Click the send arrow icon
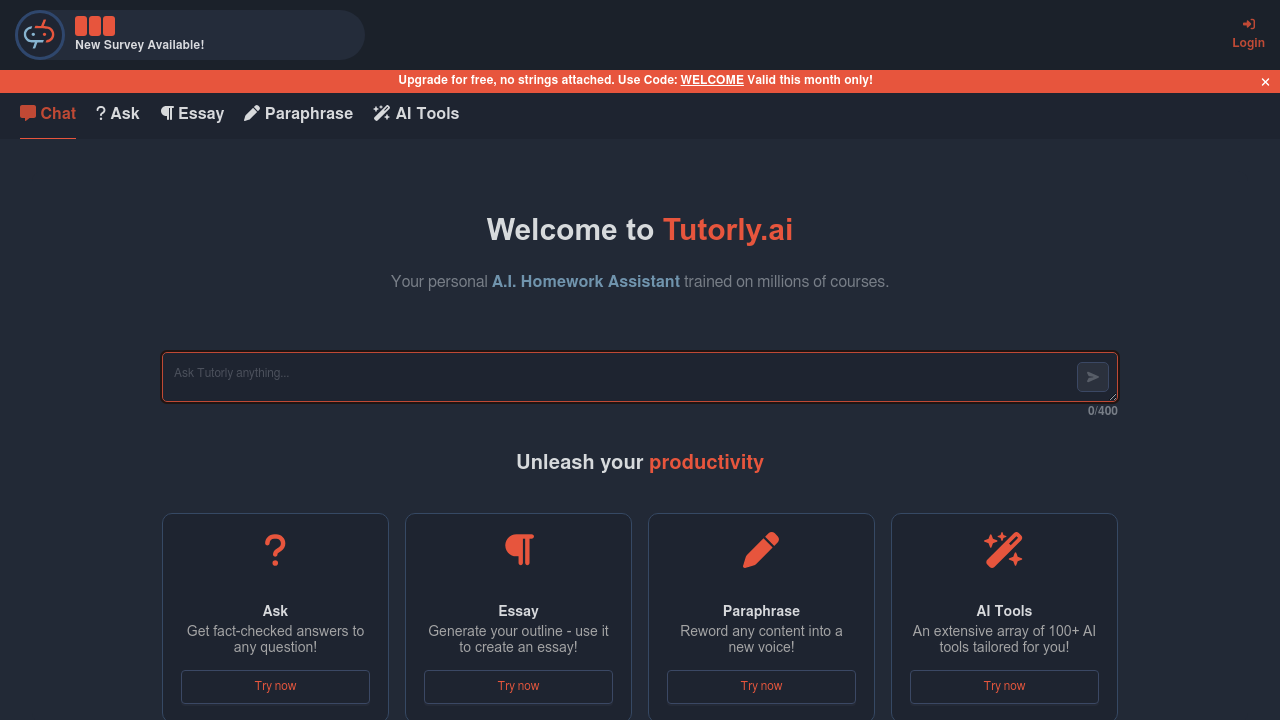1280x720 pixels. coord(1092,377)
